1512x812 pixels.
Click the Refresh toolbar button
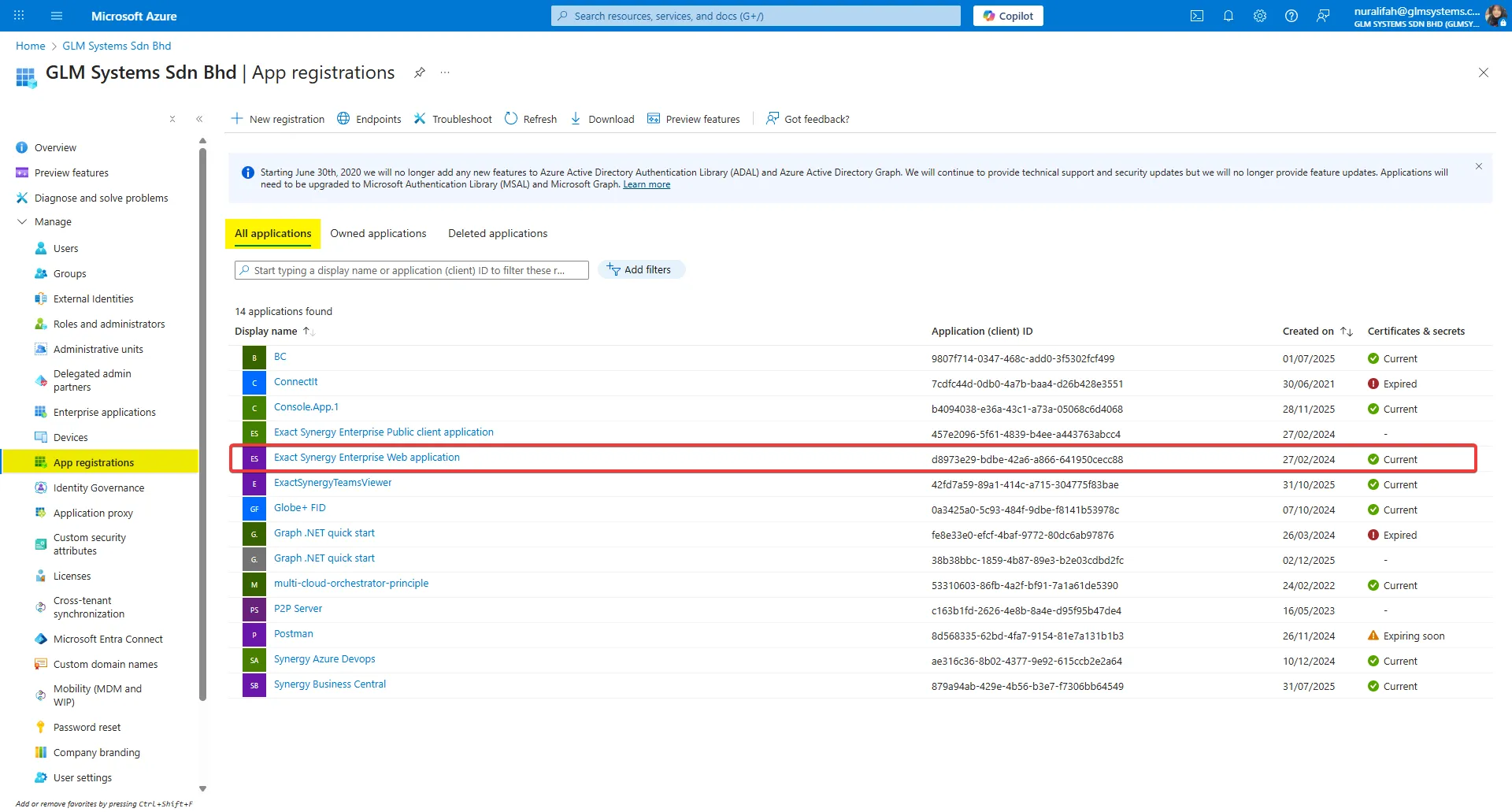coord(531,119)
